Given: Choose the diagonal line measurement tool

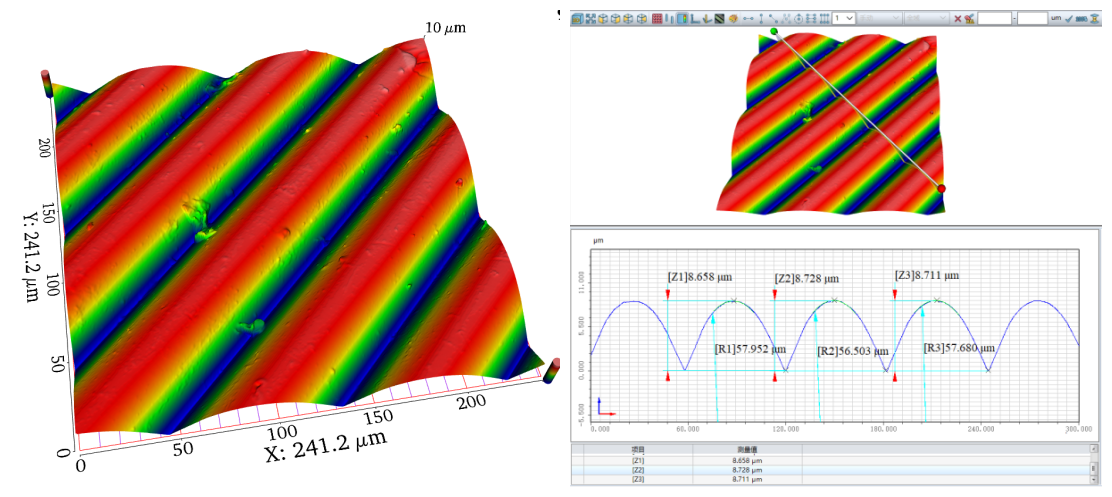Looking at the screenshot, I should point(773,18).
